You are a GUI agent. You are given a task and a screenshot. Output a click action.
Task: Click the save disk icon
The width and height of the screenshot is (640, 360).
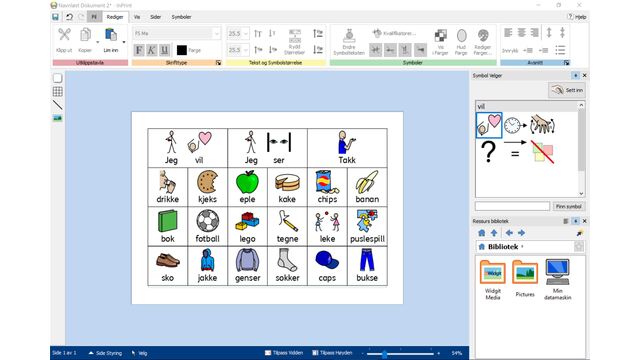(x=56, y=17)
